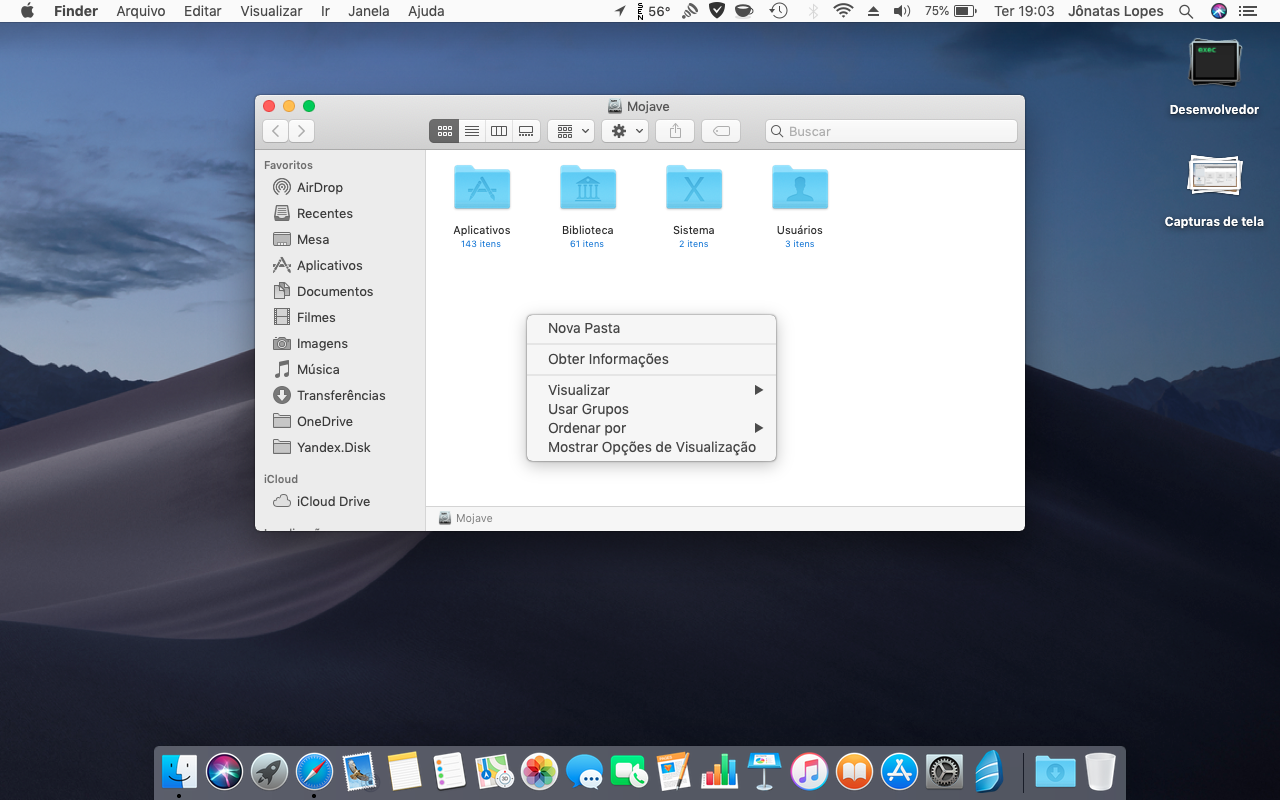Switch Finder to column view
Viewport: 1280px width, 800px height.
[499, 131]
